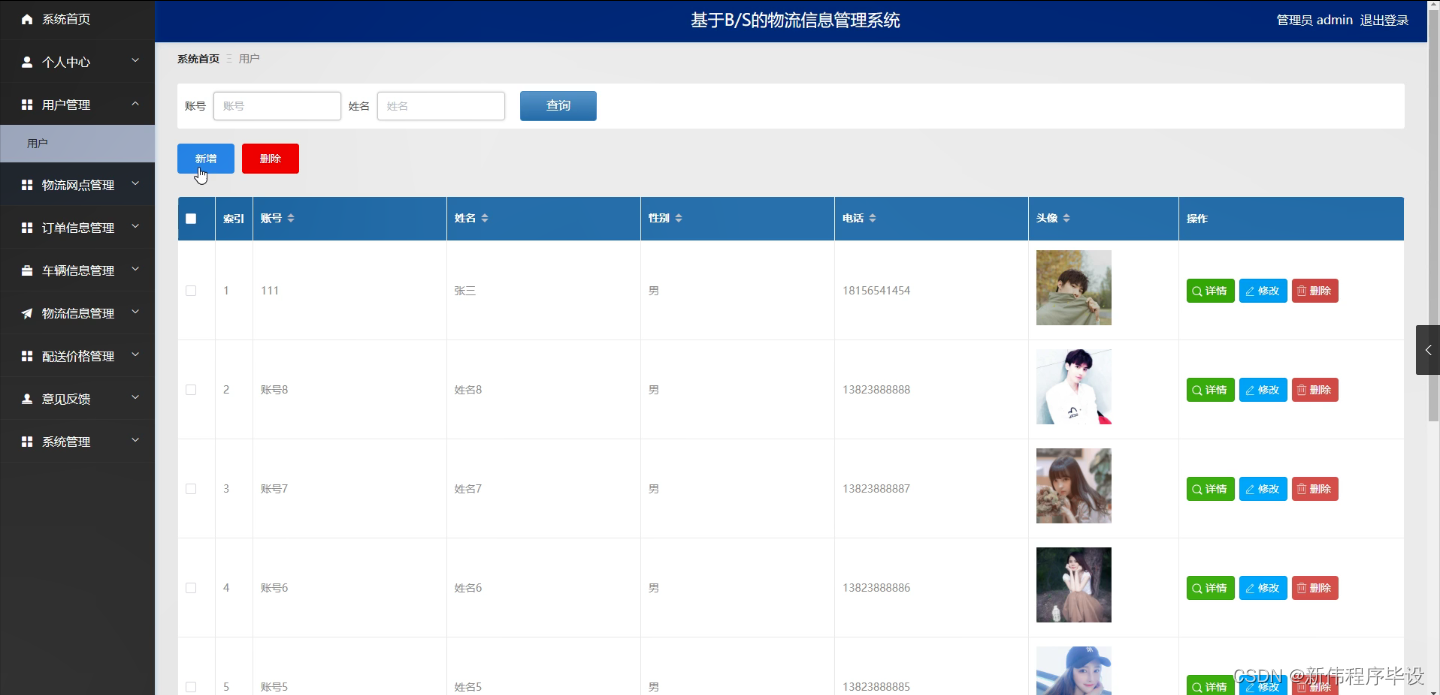Expand 配送价格管理 chevron
This screenshot has width=1440, height=695.
[x=135, y=355]
